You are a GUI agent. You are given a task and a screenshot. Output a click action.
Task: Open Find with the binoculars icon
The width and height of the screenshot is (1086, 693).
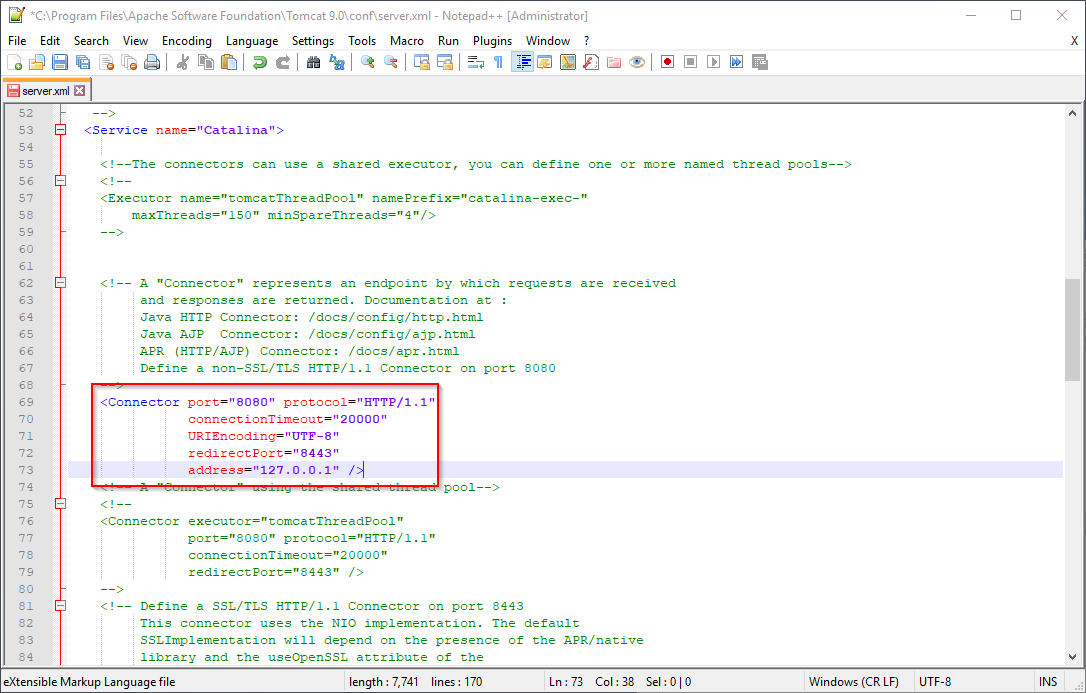314,62
